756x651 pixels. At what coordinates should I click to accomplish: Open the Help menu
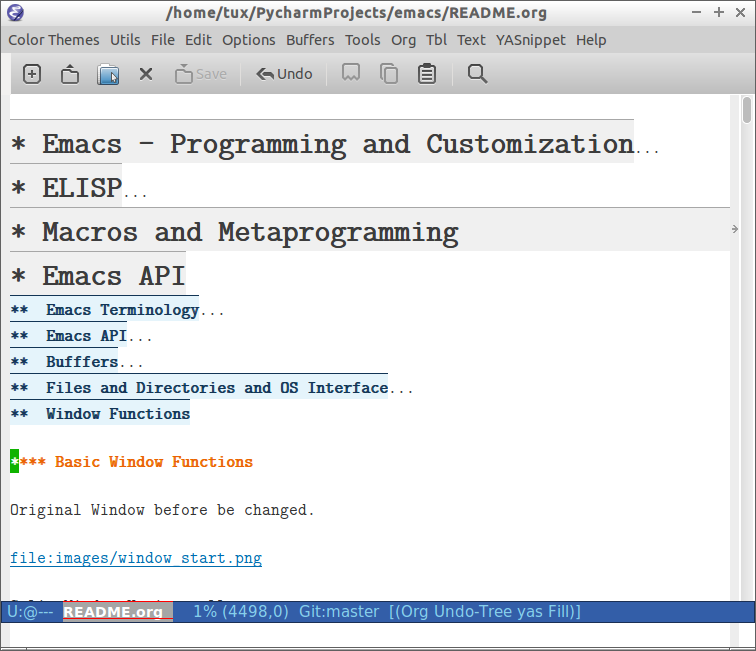(x=591, y=40)
